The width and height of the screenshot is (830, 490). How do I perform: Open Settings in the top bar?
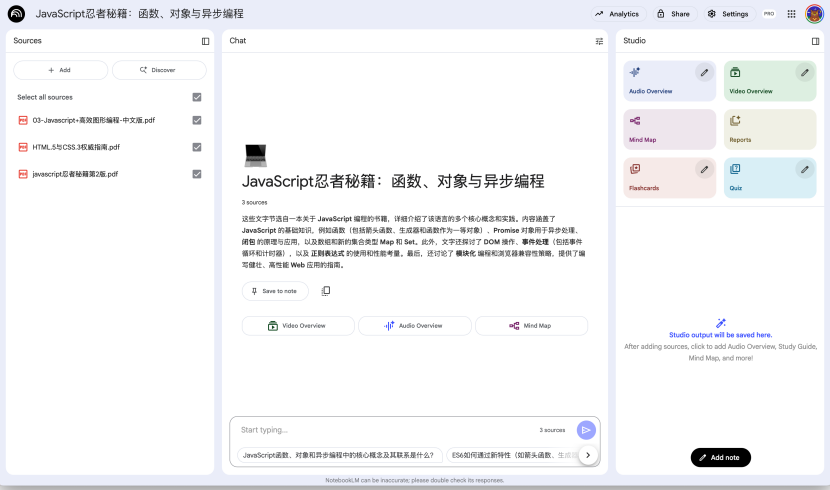coord(729,14)
